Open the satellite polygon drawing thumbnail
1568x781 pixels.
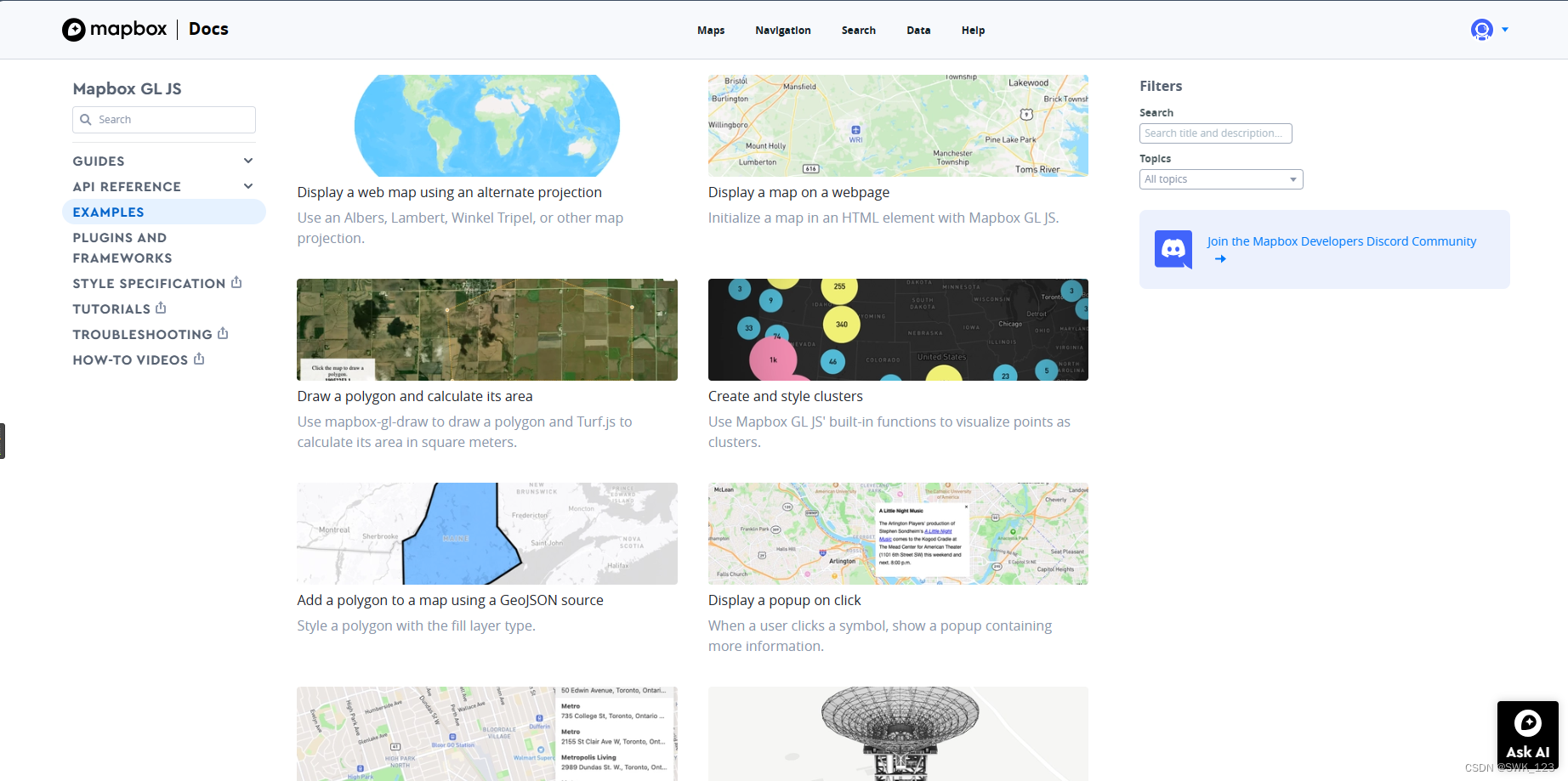pos(487,330)
